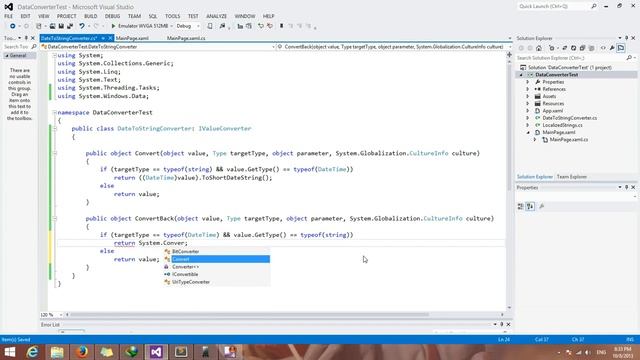
Task: Open Internet Explorer from the taskbar
Action: pyautogui.click(x=32, y=352)
